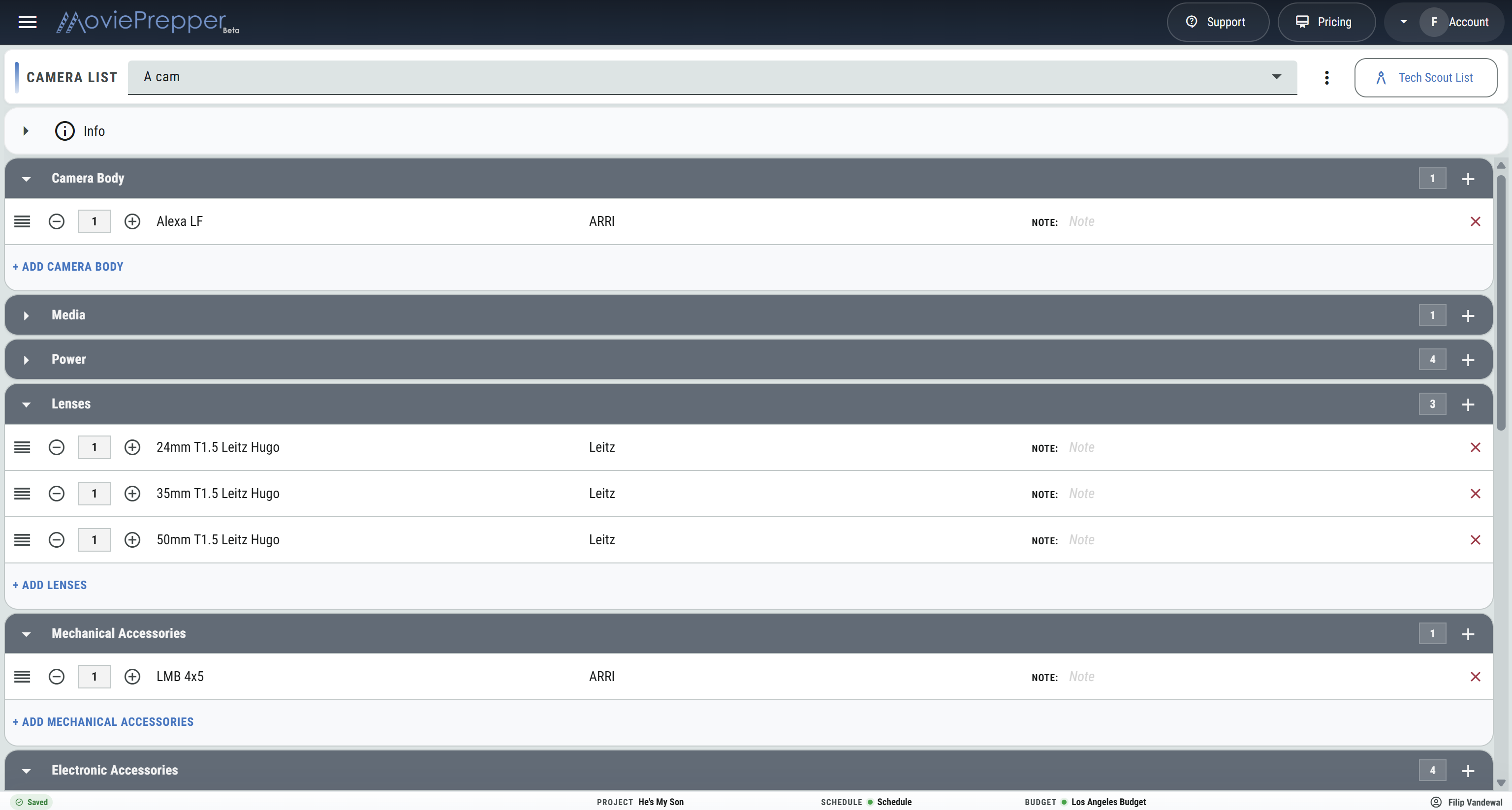Decrease quantity of 35mm Leitz Hugo
The width and height of the screenshot is (1512, 810).
(56, 494)
